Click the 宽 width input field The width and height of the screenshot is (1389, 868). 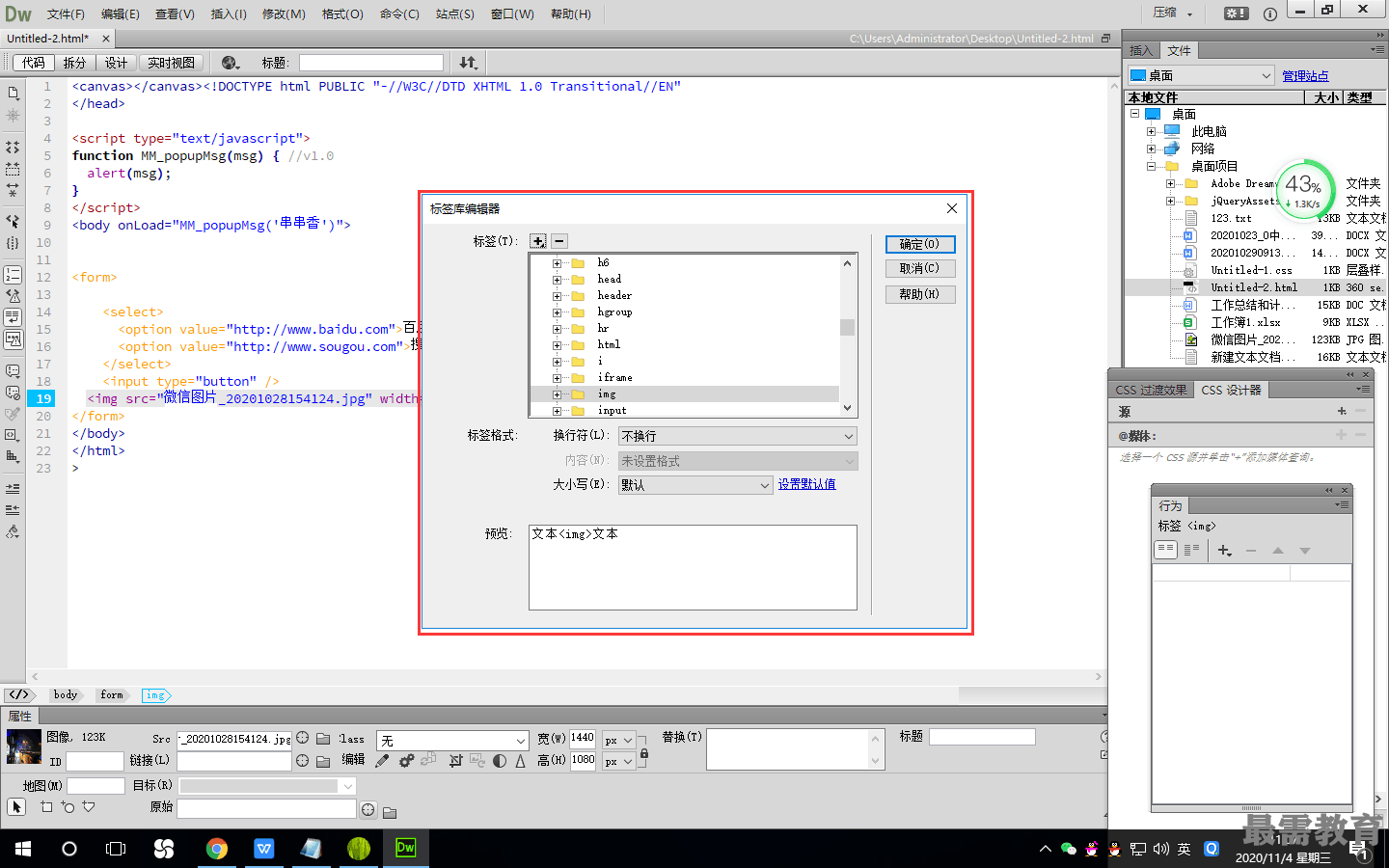(x=583, y=739)
